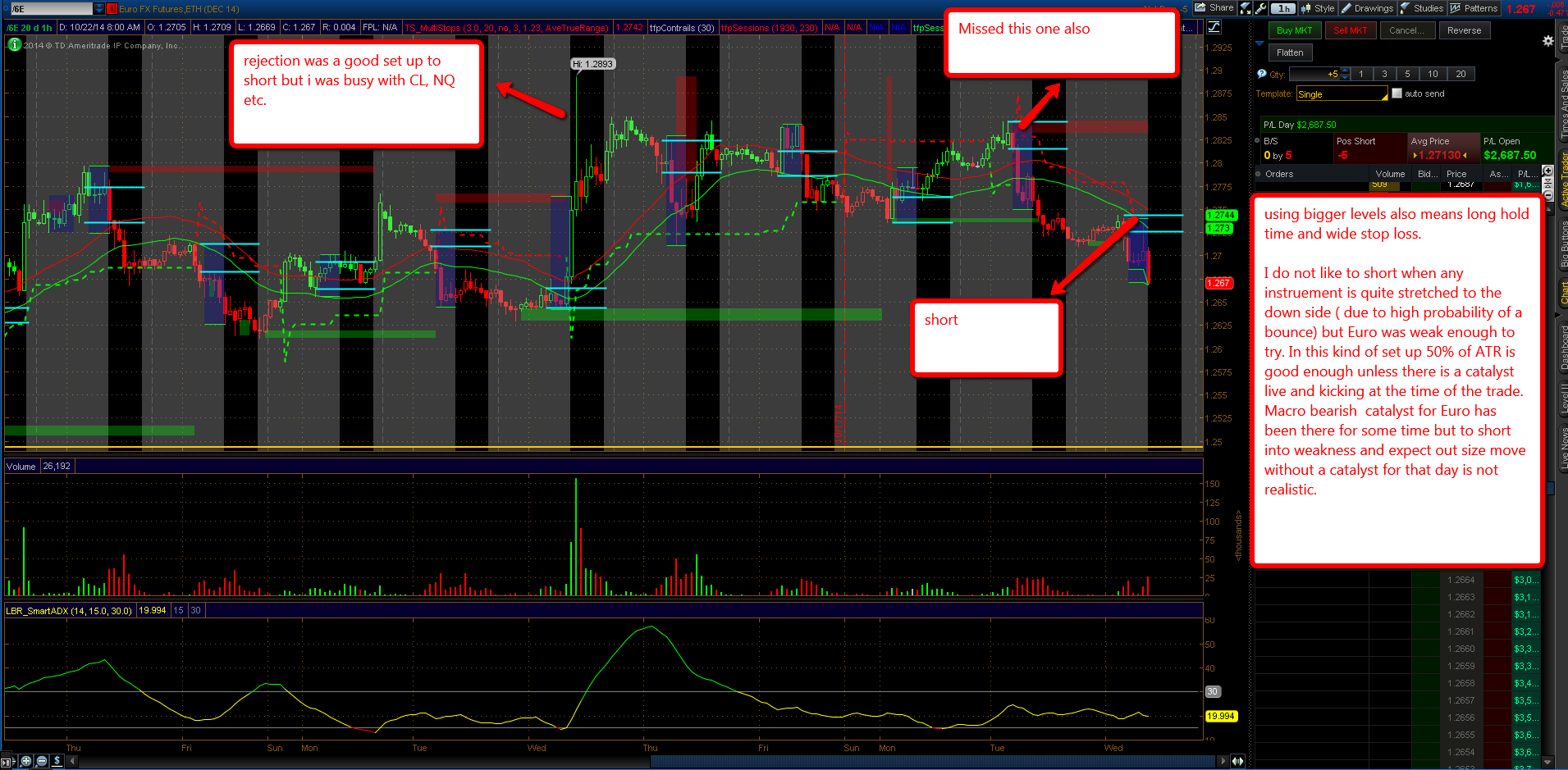Enable the auto send checkbox
Viewport: 1568px width, 770px height.
click(1397, 93)
